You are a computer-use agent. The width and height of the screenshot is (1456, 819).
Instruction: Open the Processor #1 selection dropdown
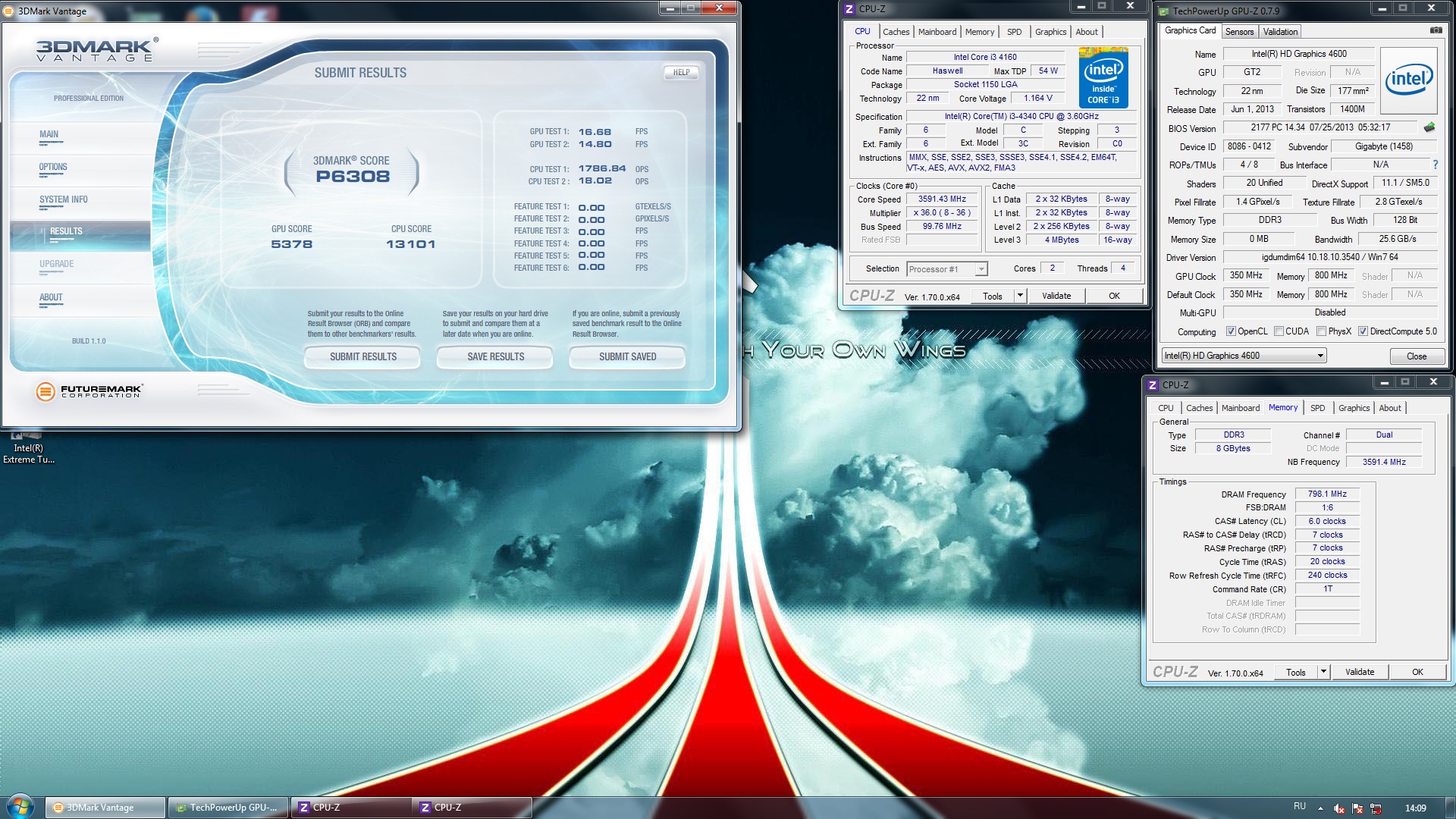946,269
